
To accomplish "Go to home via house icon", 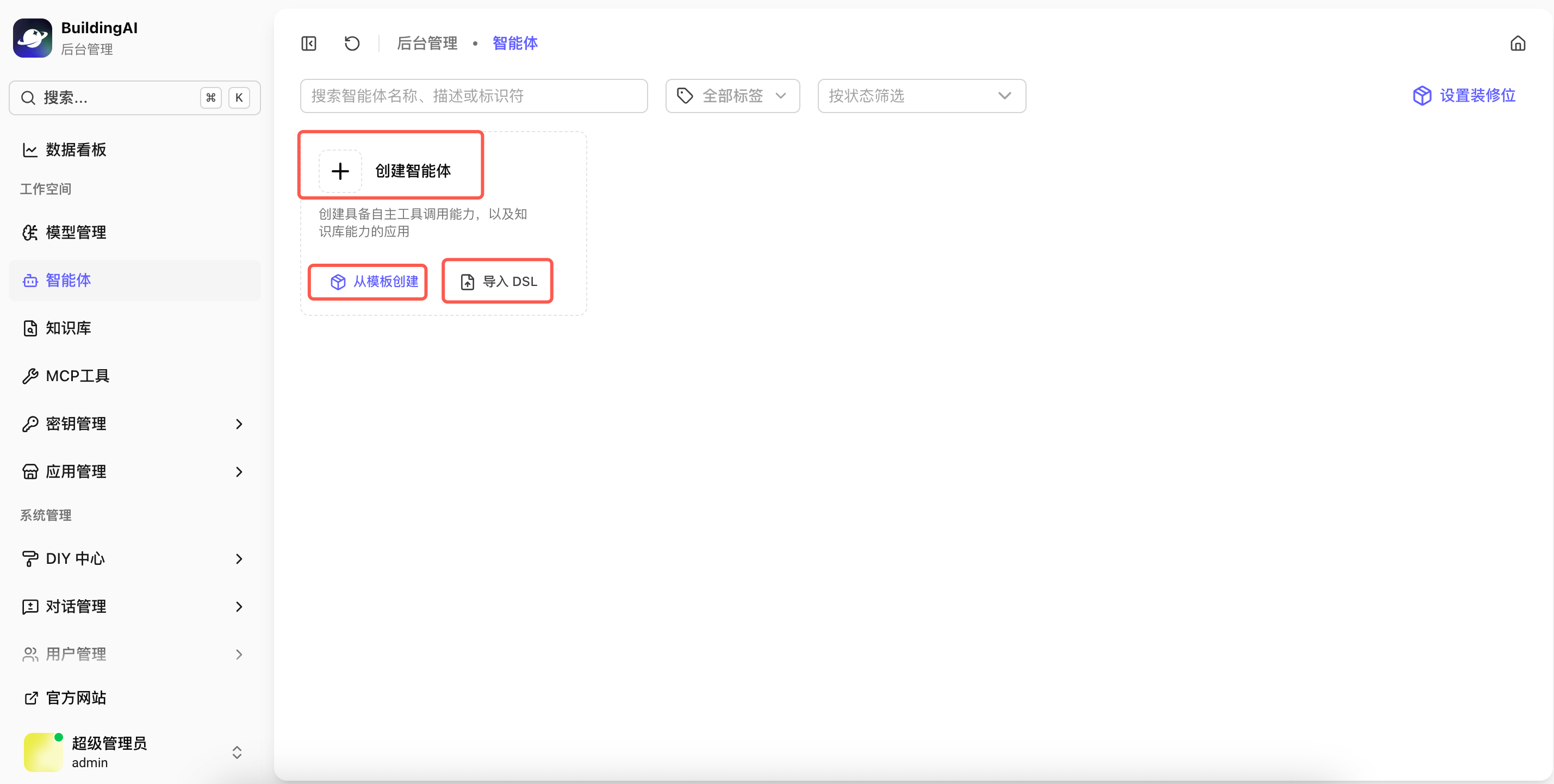I will 1517,43.
